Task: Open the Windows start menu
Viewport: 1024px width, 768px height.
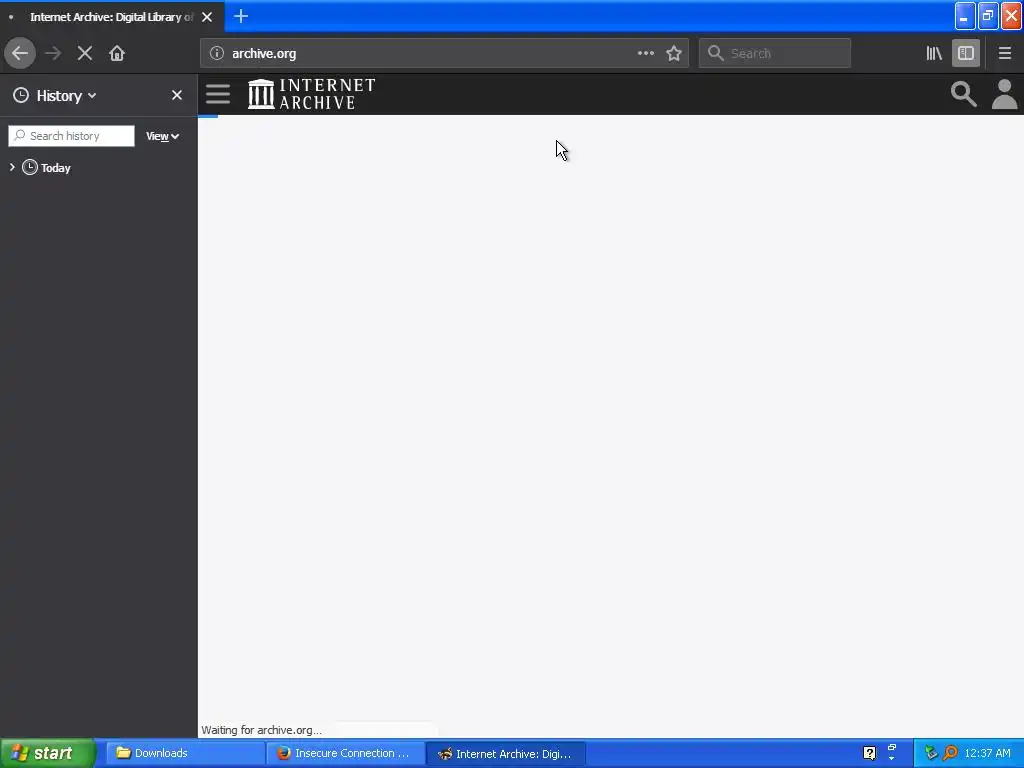Action: pos(47,754)
